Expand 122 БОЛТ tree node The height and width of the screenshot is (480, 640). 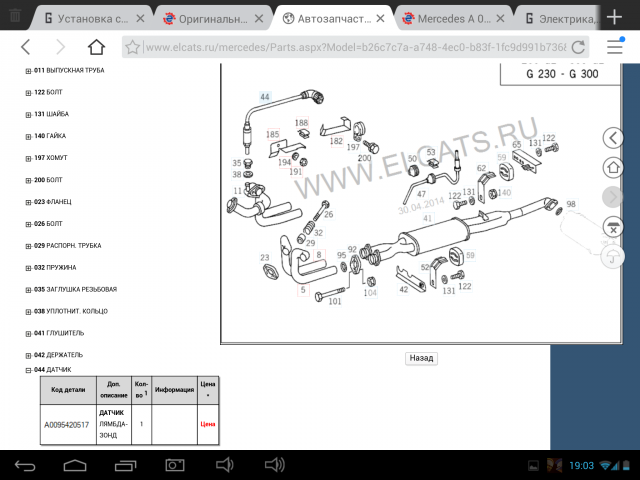pos(28,93)
